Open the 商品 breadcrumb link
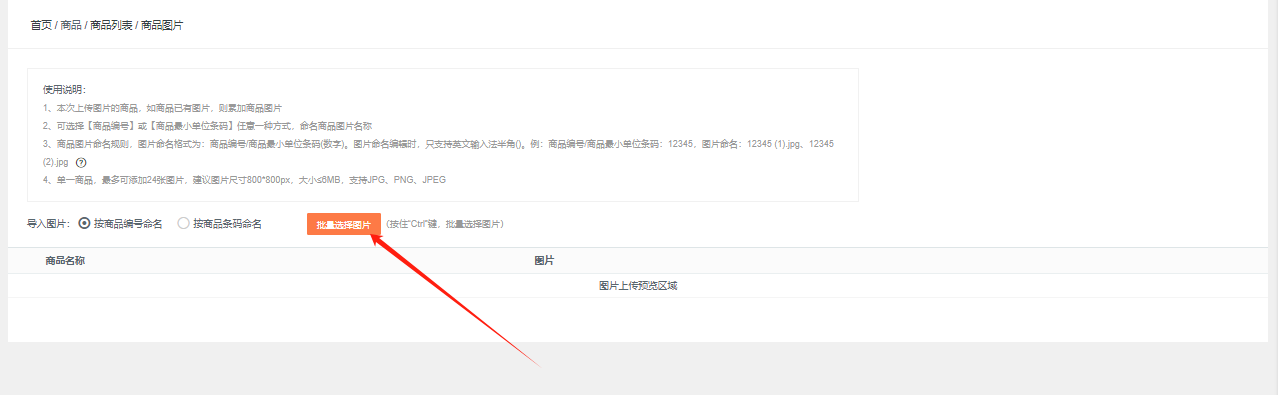Image resolution: width=1278 pixels, height=395 pixels. [x=71, y=25]
